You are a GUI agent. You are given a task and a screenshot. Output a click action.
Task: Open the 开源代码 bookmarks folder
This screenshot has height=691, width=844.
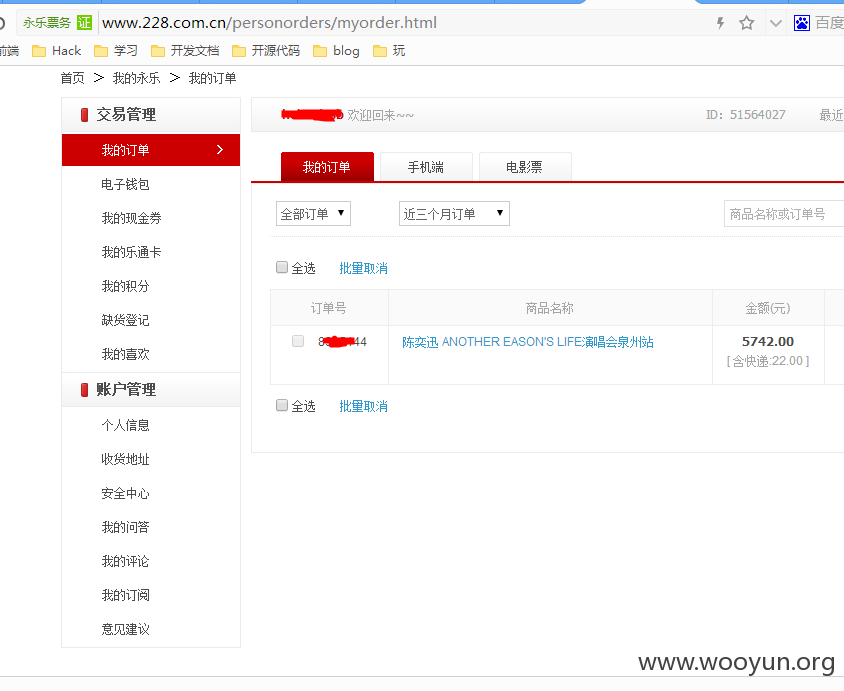[266, 51]
